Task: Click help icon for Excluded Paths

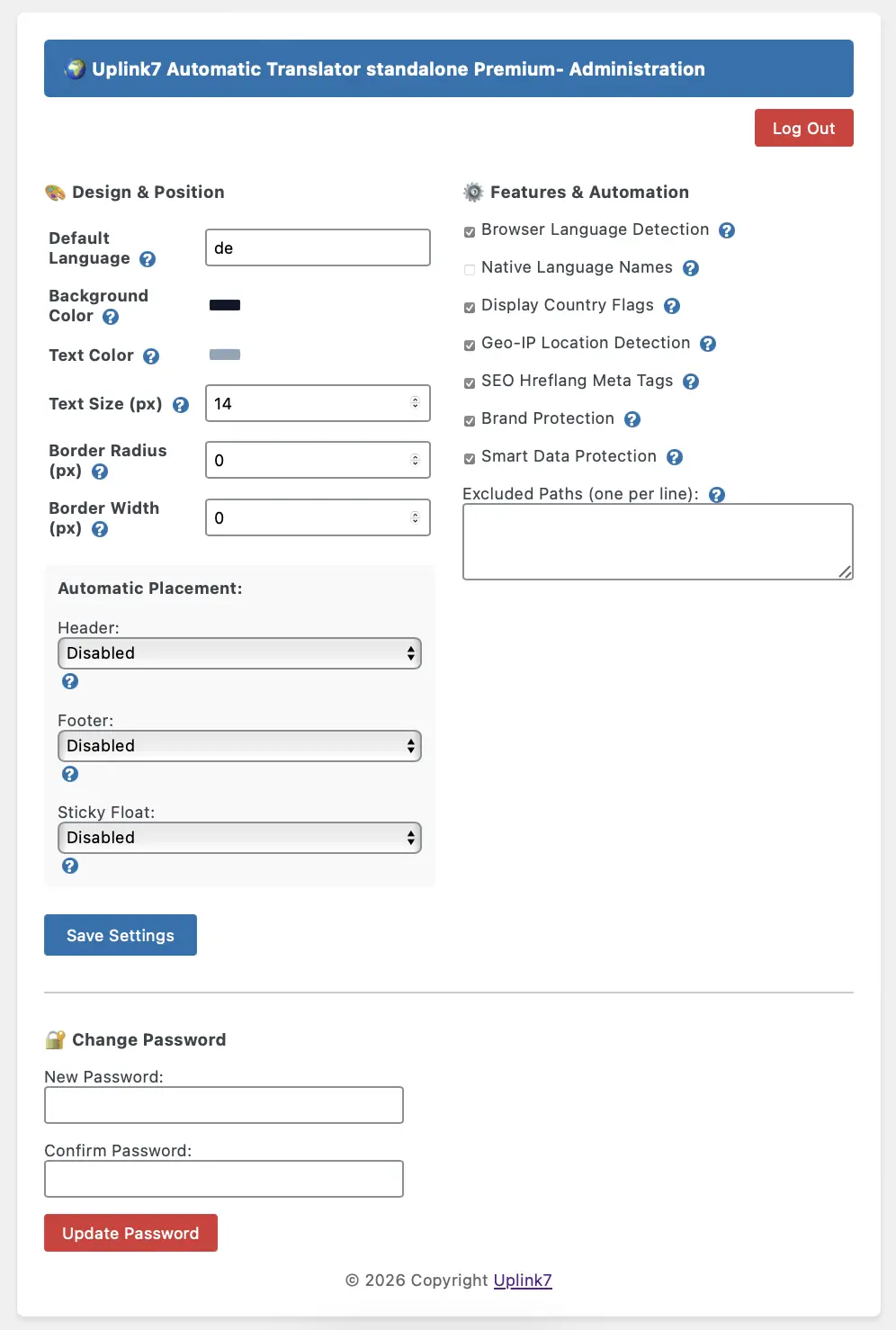Action: point(717,495)
